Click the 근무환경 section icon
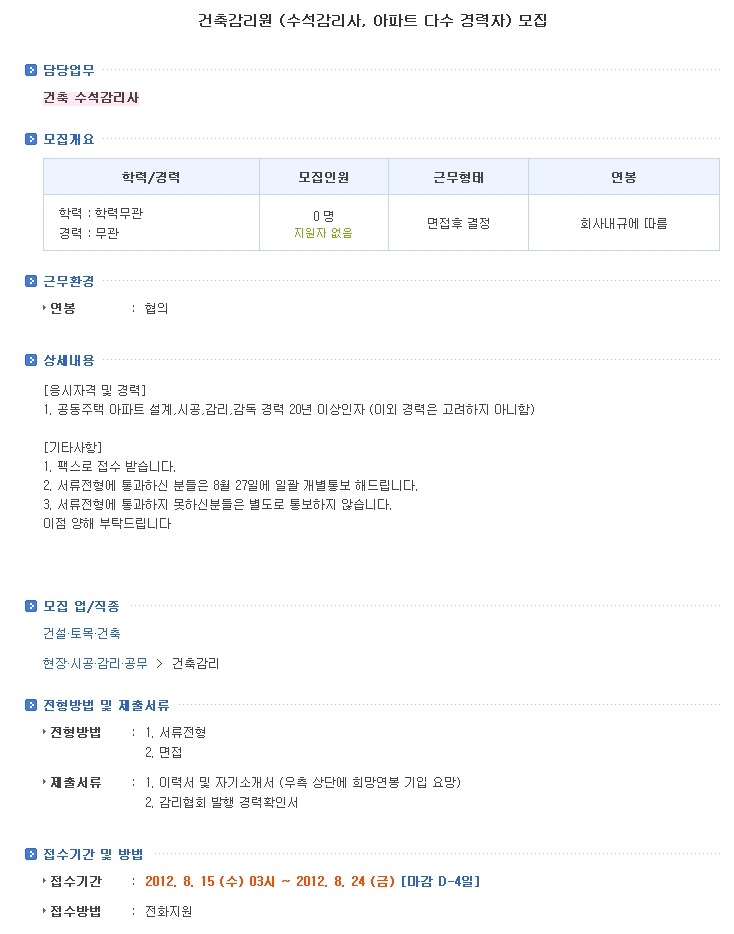This screenshot has width=734, height=934. click(x=31, y=281)
